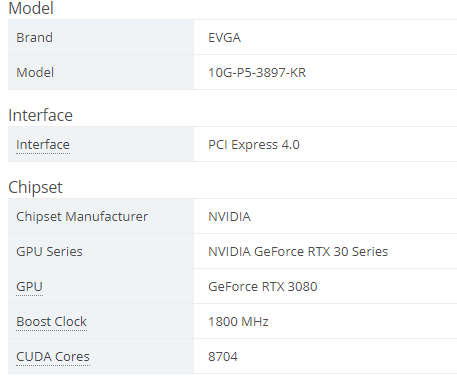Image resolution: width=457 pixels, height=381 pixels.
Task: Click the GeForce RTX 3080 value
Action: 263,287
